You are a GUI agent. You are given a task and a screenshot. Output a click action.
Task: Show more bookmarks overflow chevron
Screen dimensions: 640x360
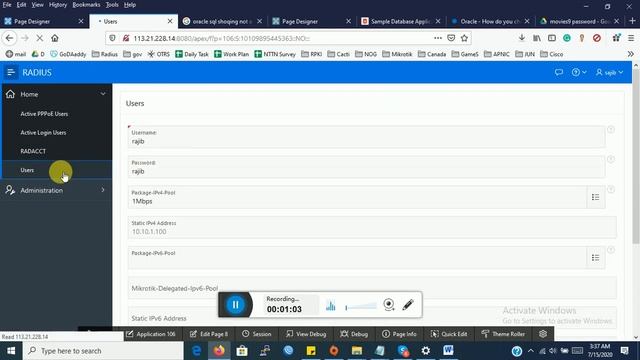631,54
